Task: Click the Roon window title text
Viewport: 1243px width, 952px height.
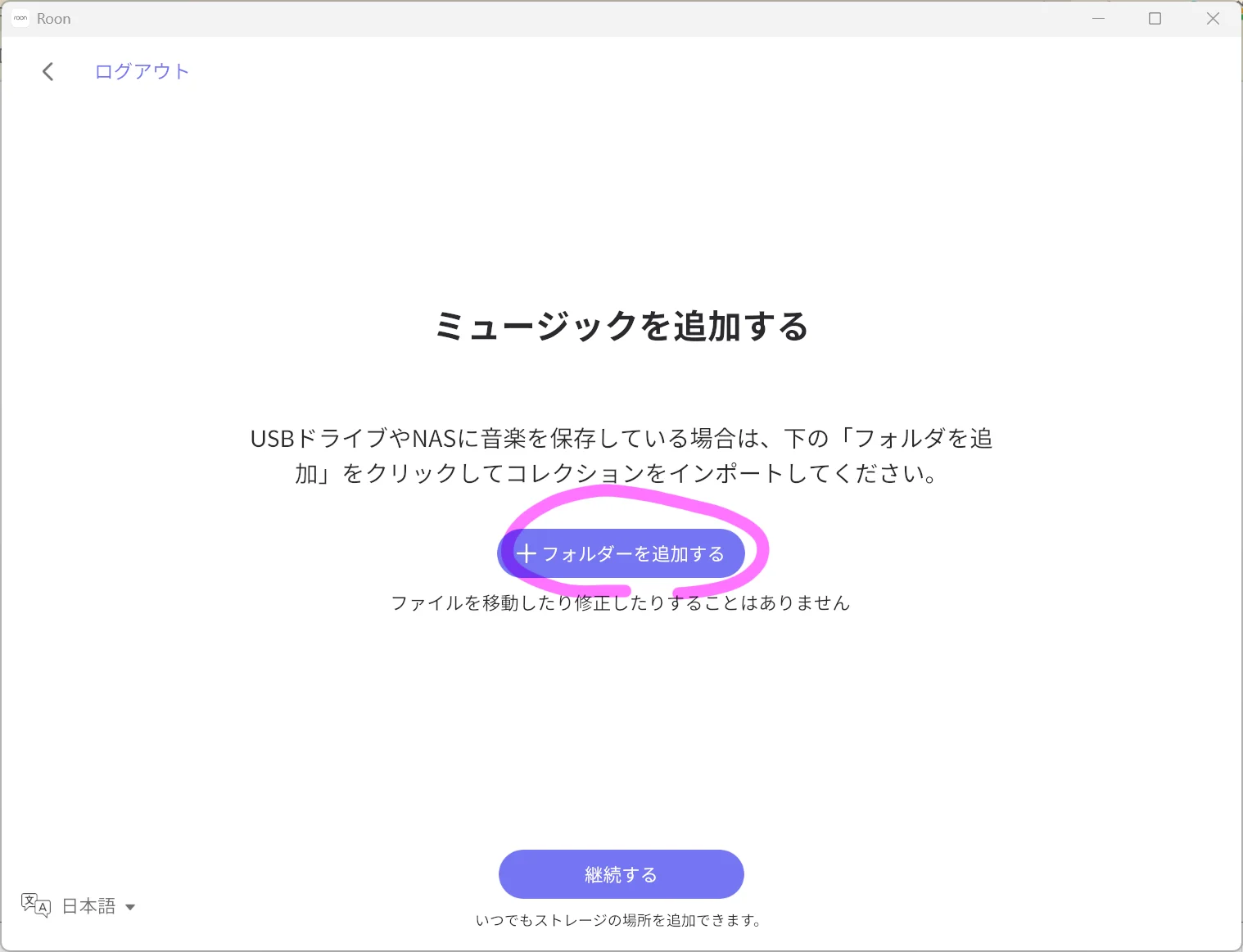Action: click(x=54, y=19)
